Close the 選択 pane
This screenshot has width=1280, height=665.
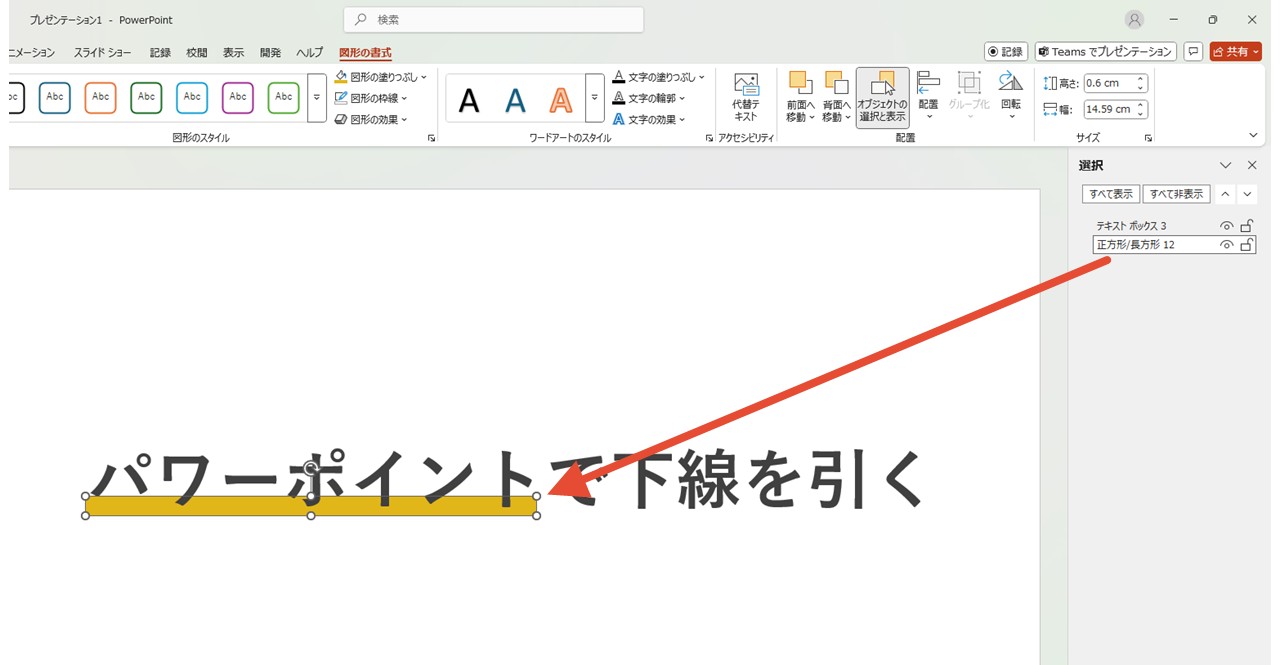click(1251, 165)
